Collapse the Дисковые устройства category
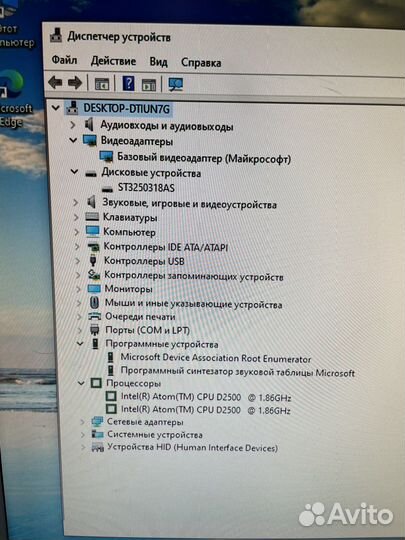 pyautogui.click(x=74, y=172)
